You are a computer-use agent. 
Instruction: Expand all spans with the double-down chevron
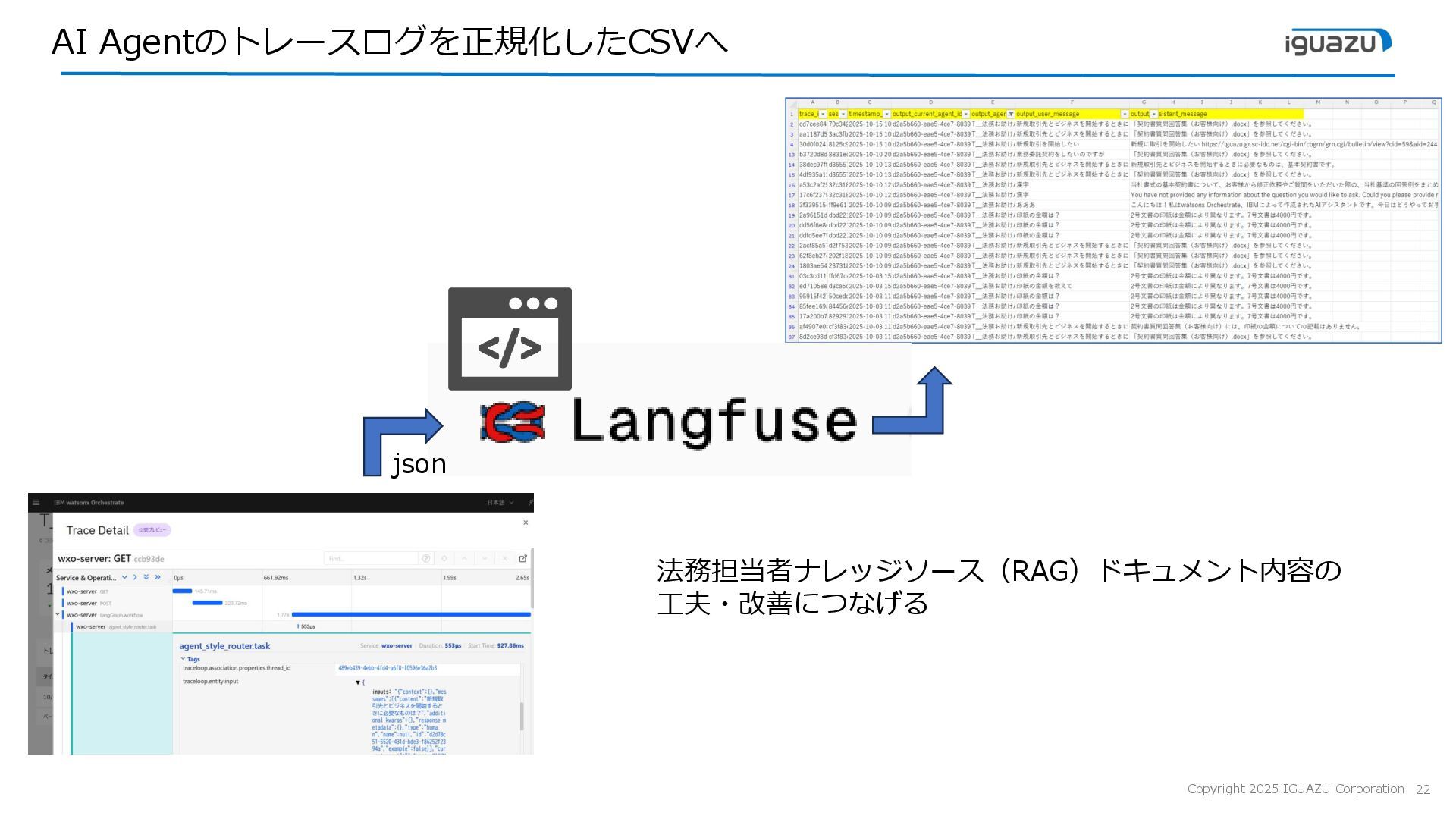coord(146,578)
